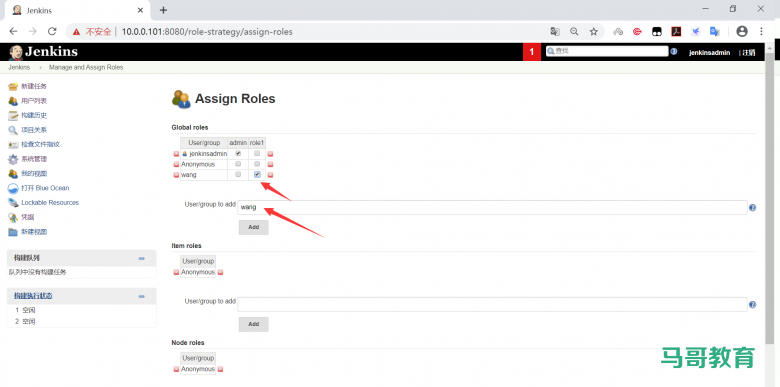This screenshot has width=780, height=387.
Task: Collapse the 构建执行状态 panel
Action: [x=142, y=296]
